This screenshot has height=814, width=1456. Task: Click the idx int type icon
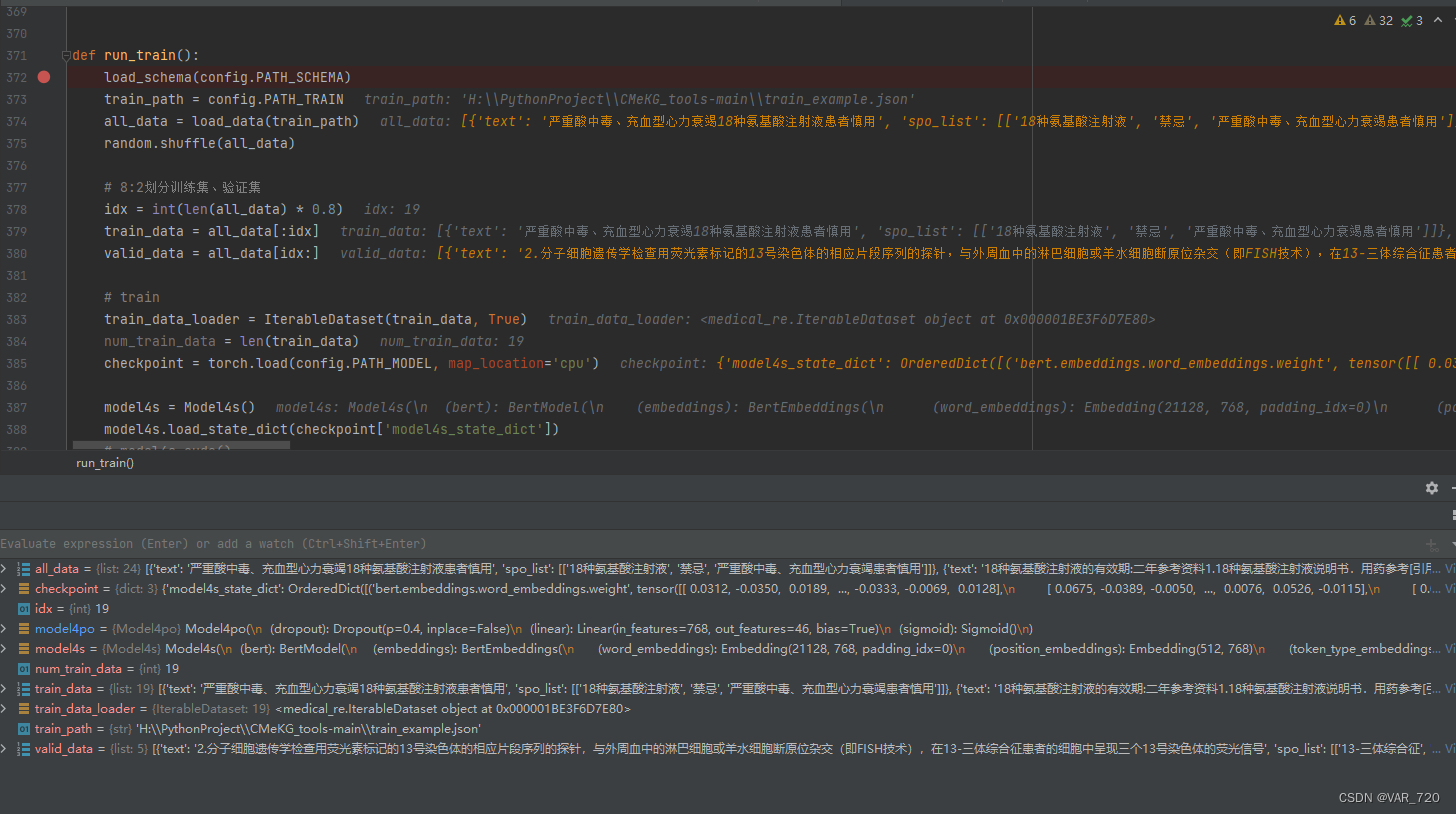(x=24, y=609)
